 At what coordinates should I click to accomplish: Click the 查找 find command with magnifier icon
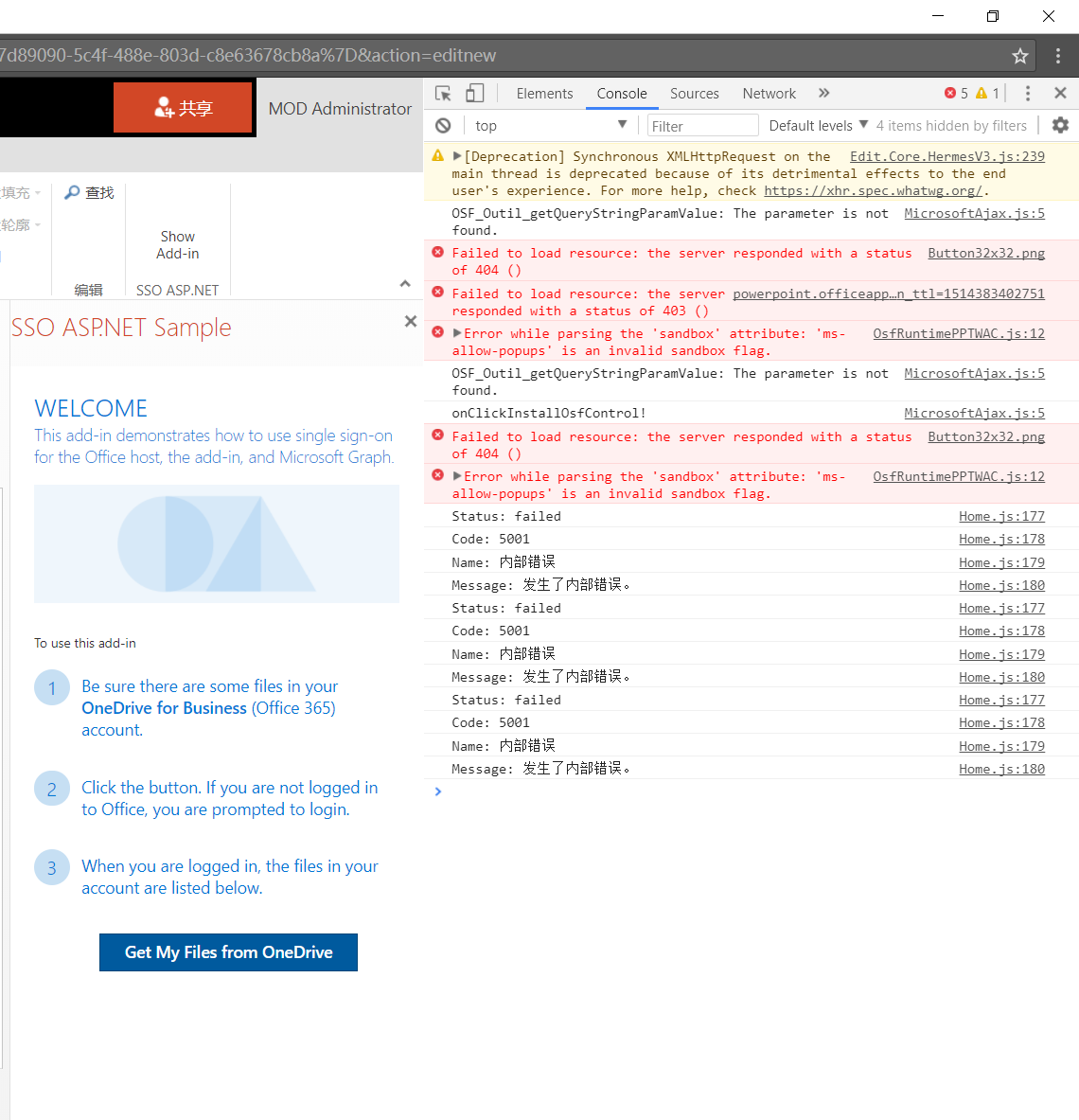click(x=88, y=192)
